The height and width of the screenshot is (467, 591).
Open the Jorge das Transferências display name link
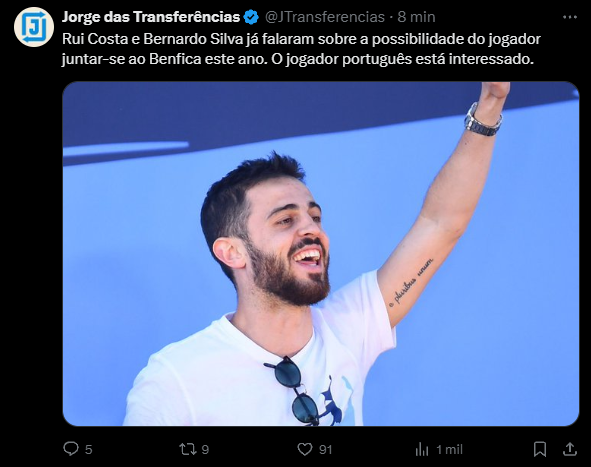pyautogui.click(x=151, y=17)
